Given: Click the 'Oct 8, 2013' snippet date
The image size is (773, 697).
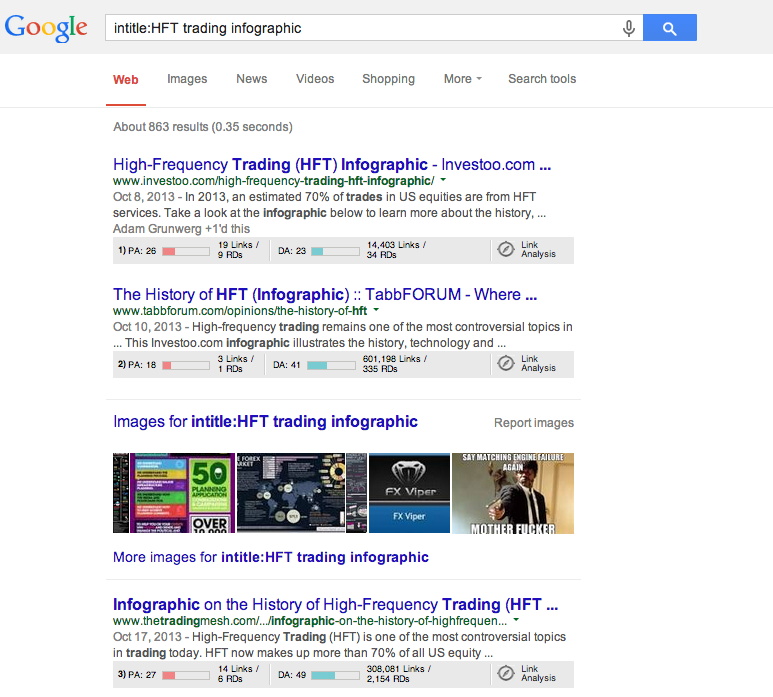Looking at the screenshot, I should click(x=143, y=197).
